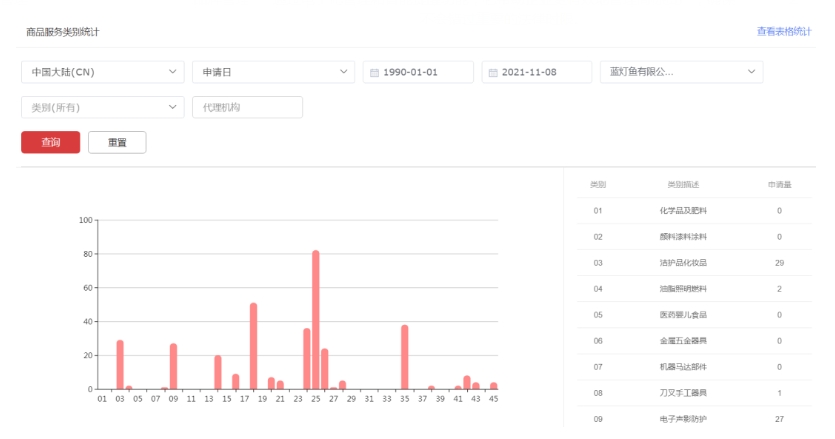Expand the 类别(所有) category dropdown
The width and height of the screenshot is (835, 439).
103,107
